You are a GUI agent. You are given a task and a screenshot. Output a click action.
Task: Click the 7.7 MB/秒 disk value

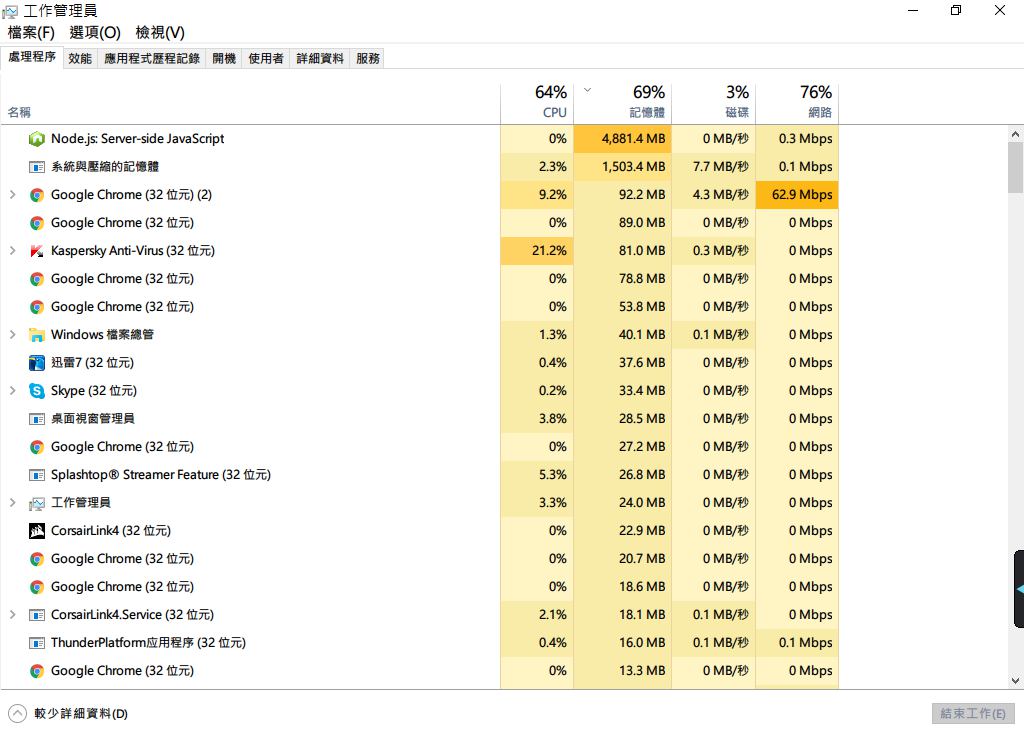720,167
